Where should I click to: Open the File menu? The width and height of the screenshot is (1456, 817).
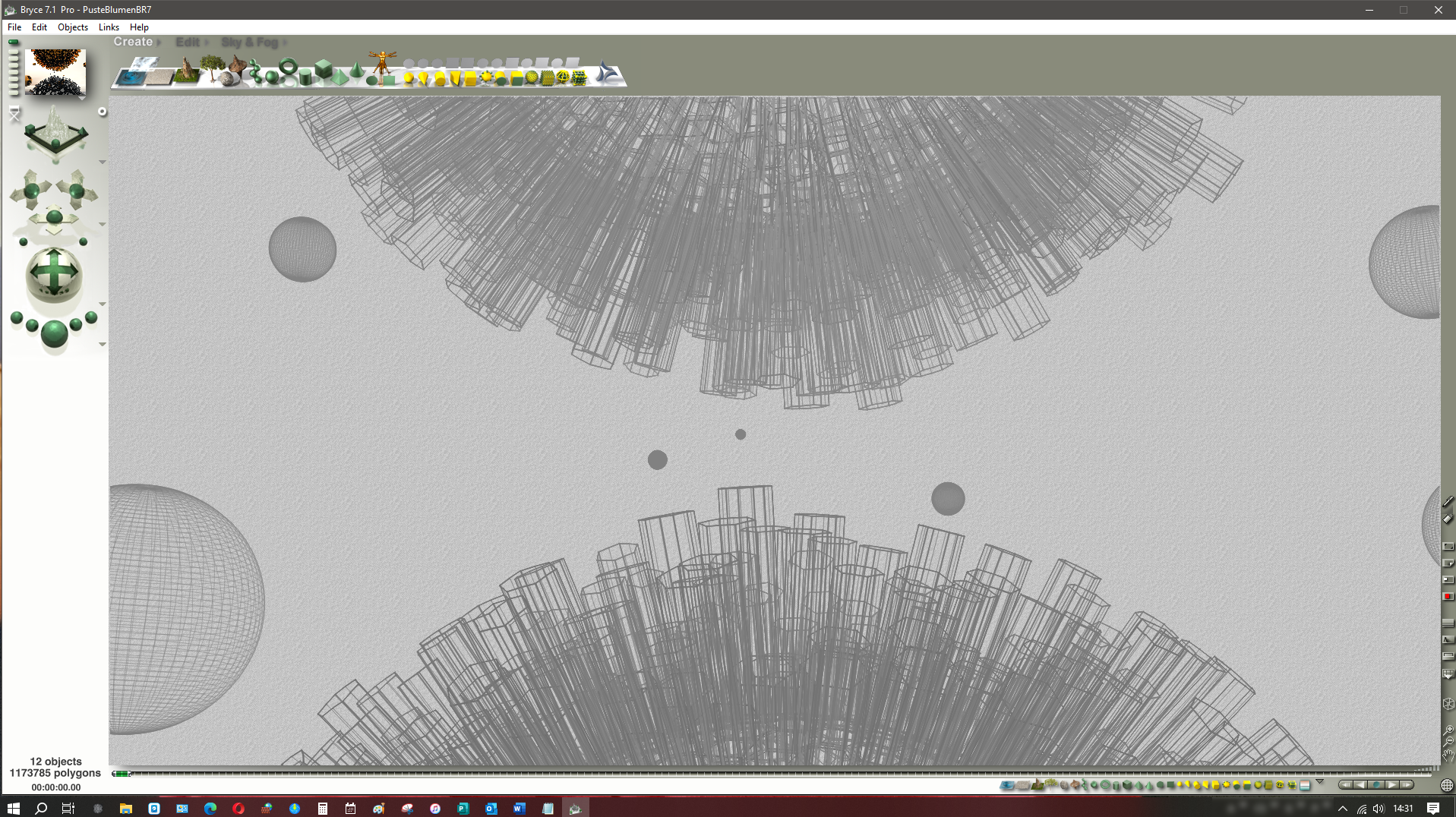tap(14, 27)
